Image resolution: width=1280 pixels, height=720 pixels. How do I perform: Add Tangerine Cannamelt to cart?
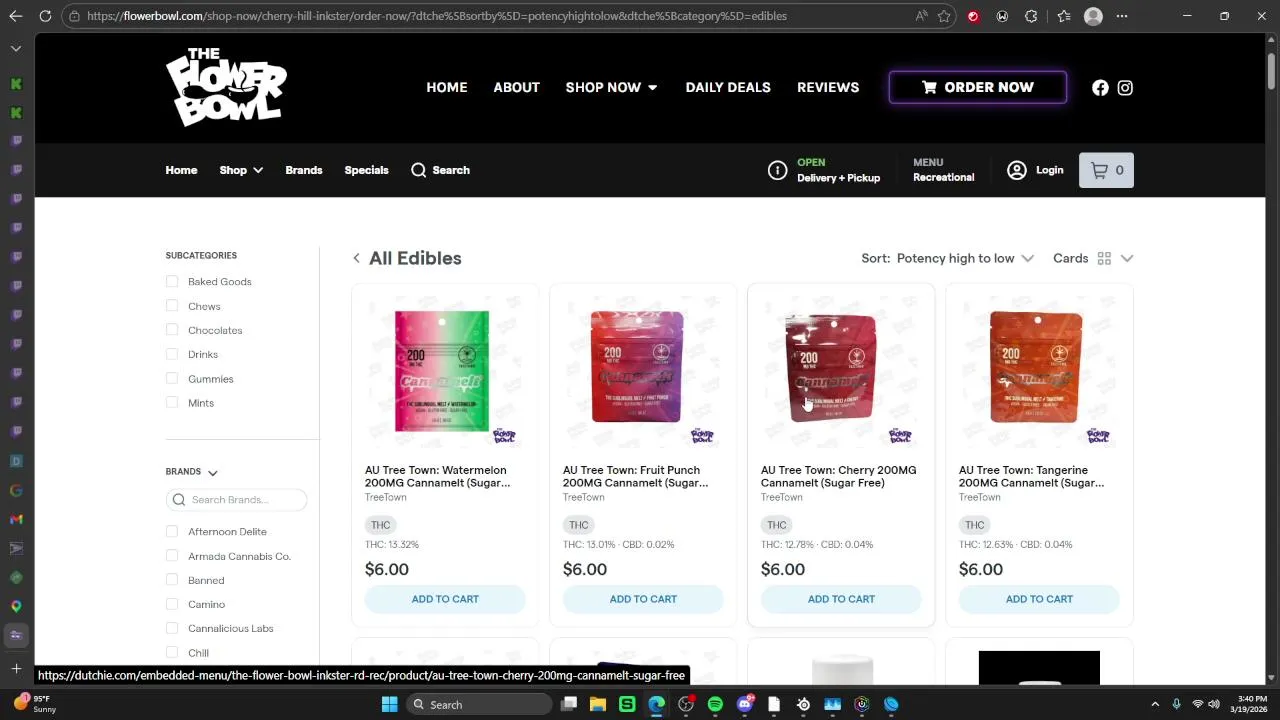tap(1039, 599)
